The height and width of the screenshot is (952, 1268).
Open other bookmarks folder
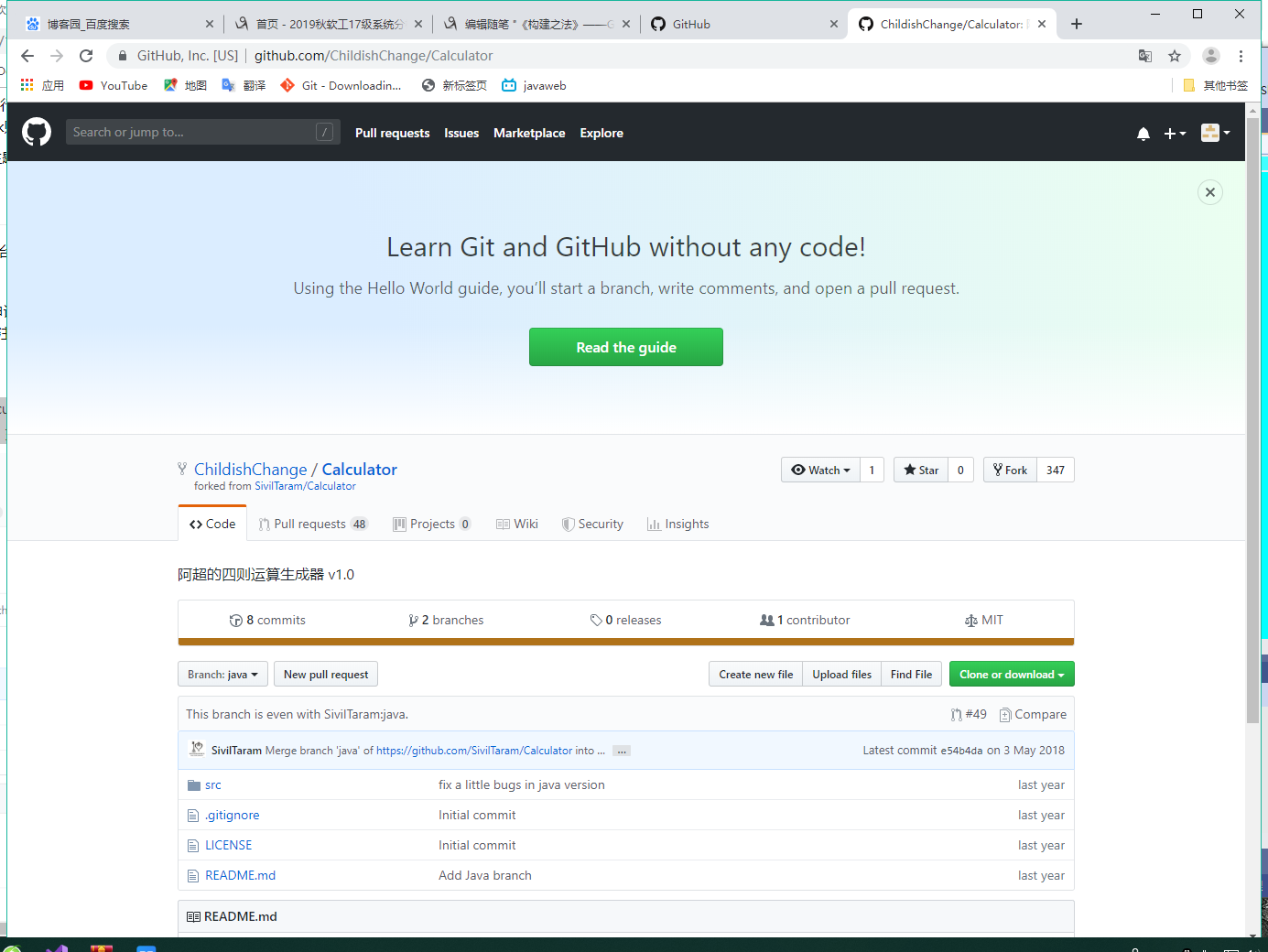coord(1216,85)
